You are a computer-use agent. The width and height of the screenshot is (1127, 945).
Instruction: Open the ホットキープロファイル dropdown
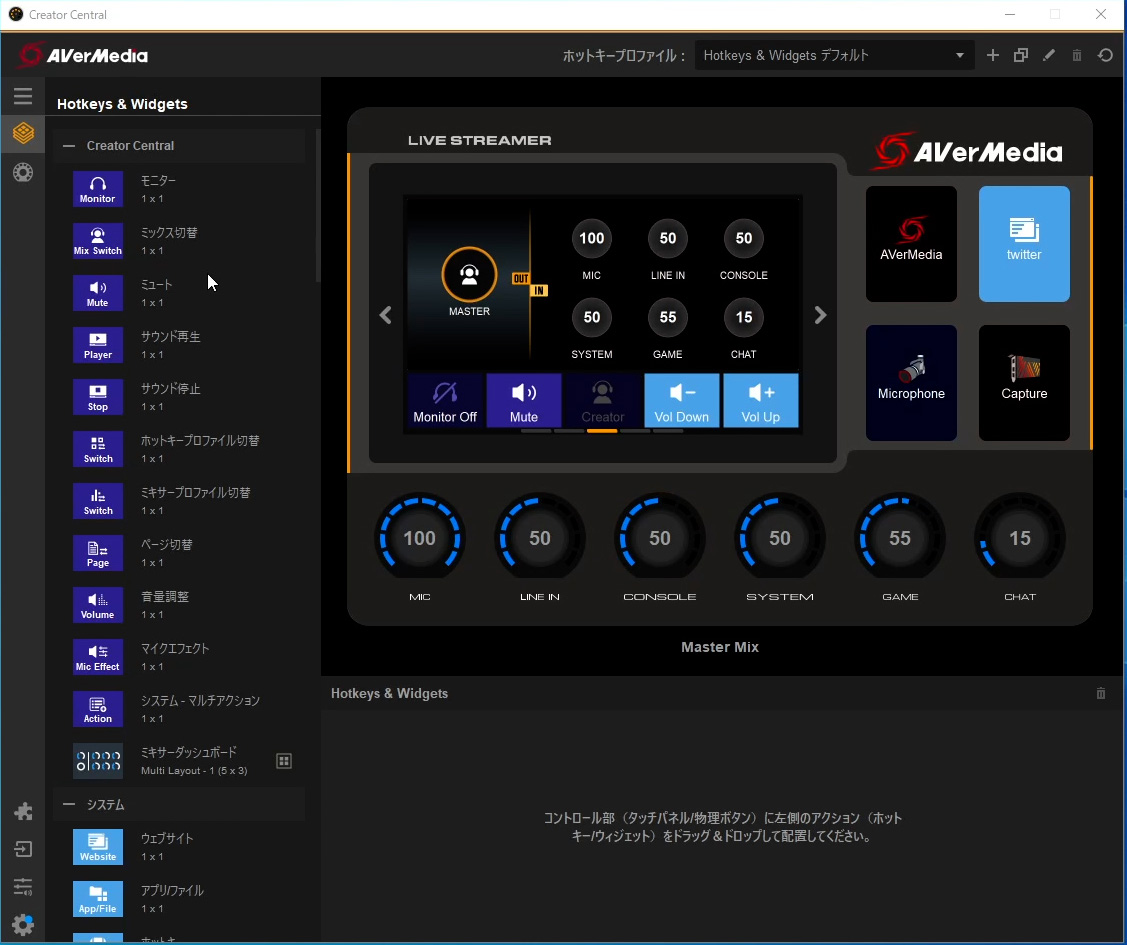click(x=834, y=55)
